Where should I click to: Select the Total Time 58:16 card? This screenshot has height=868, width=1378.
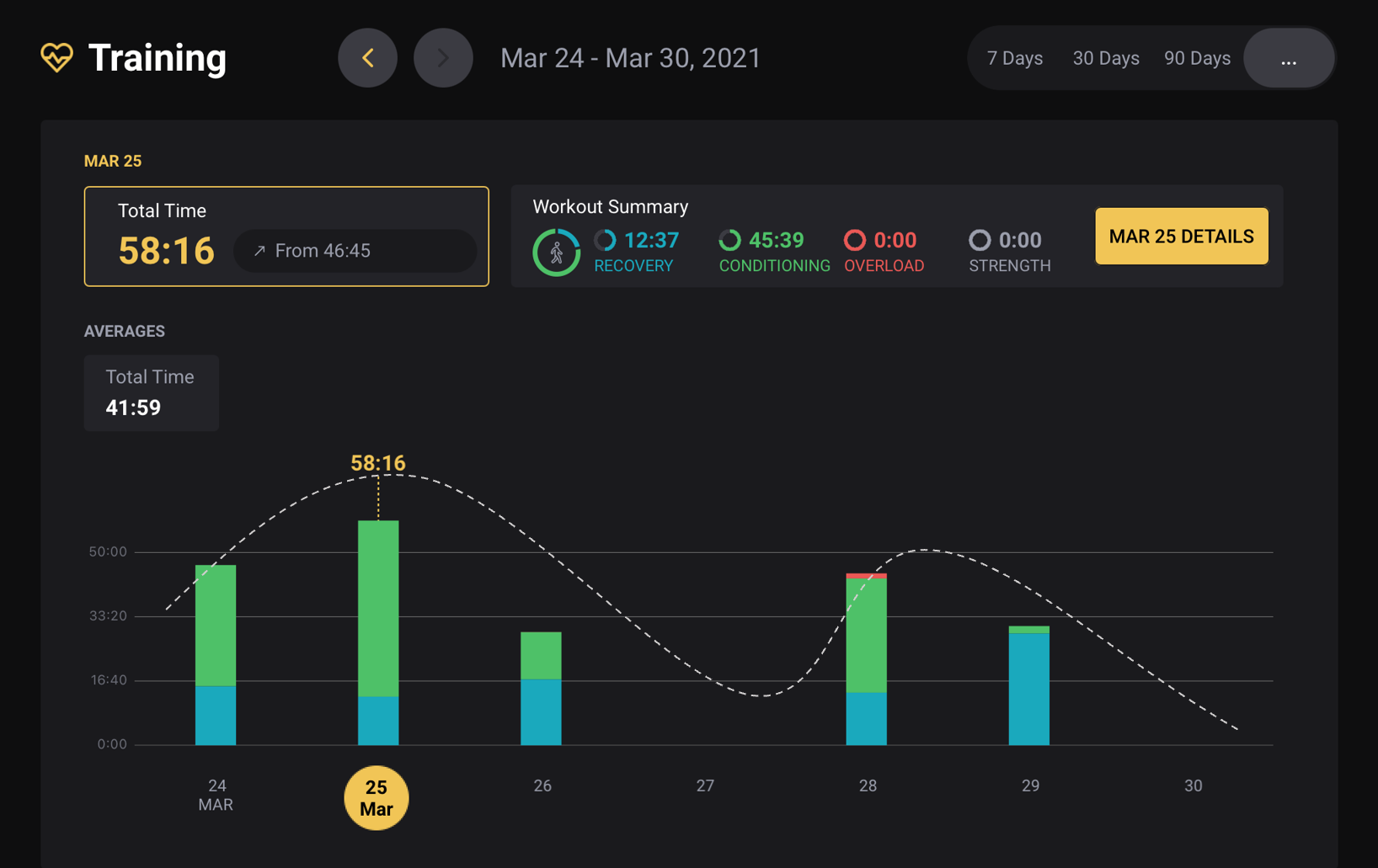(x=286, y=237)
